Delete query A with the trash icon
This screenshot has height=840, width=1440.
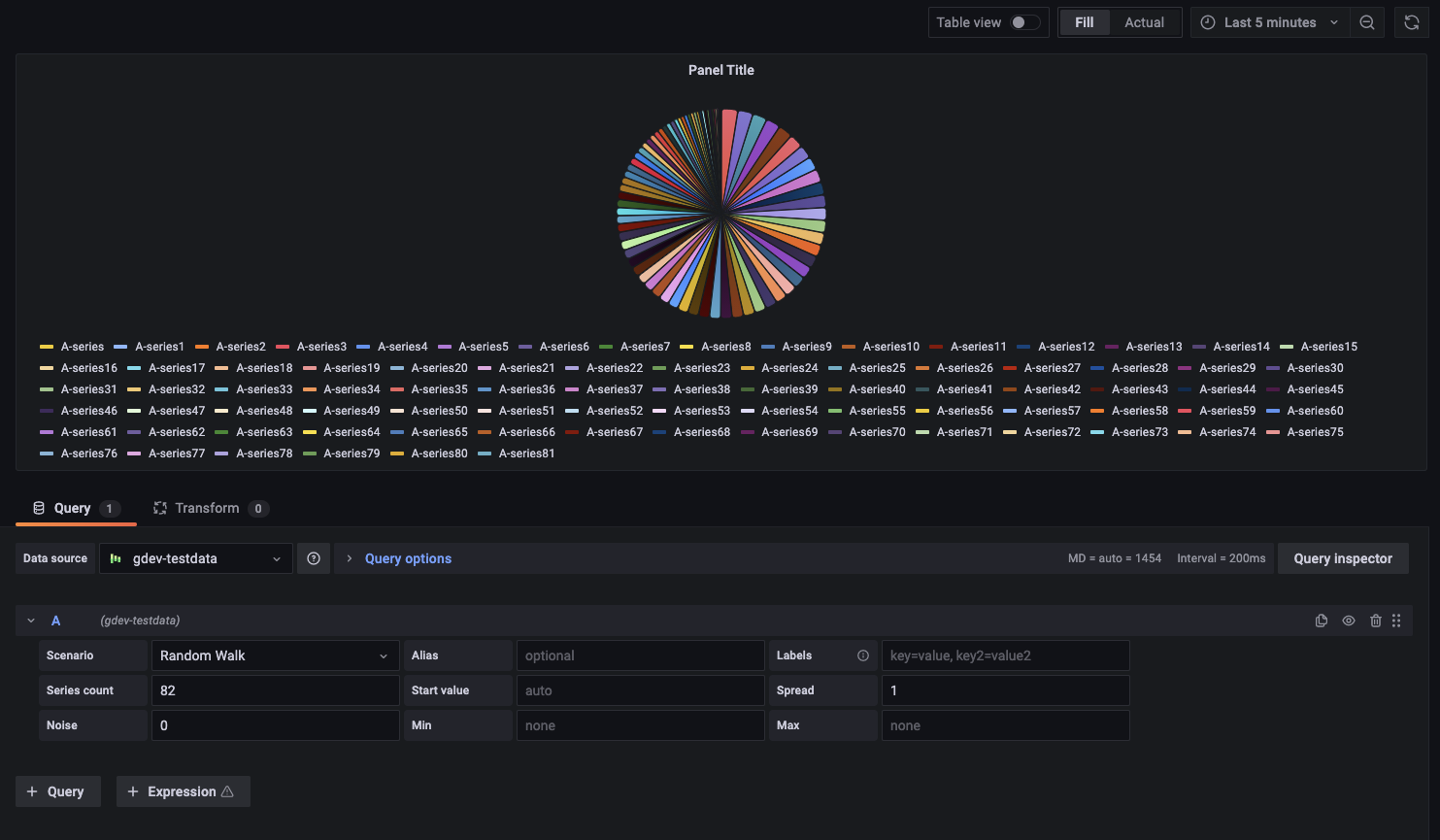click(x=1376, y=620)
